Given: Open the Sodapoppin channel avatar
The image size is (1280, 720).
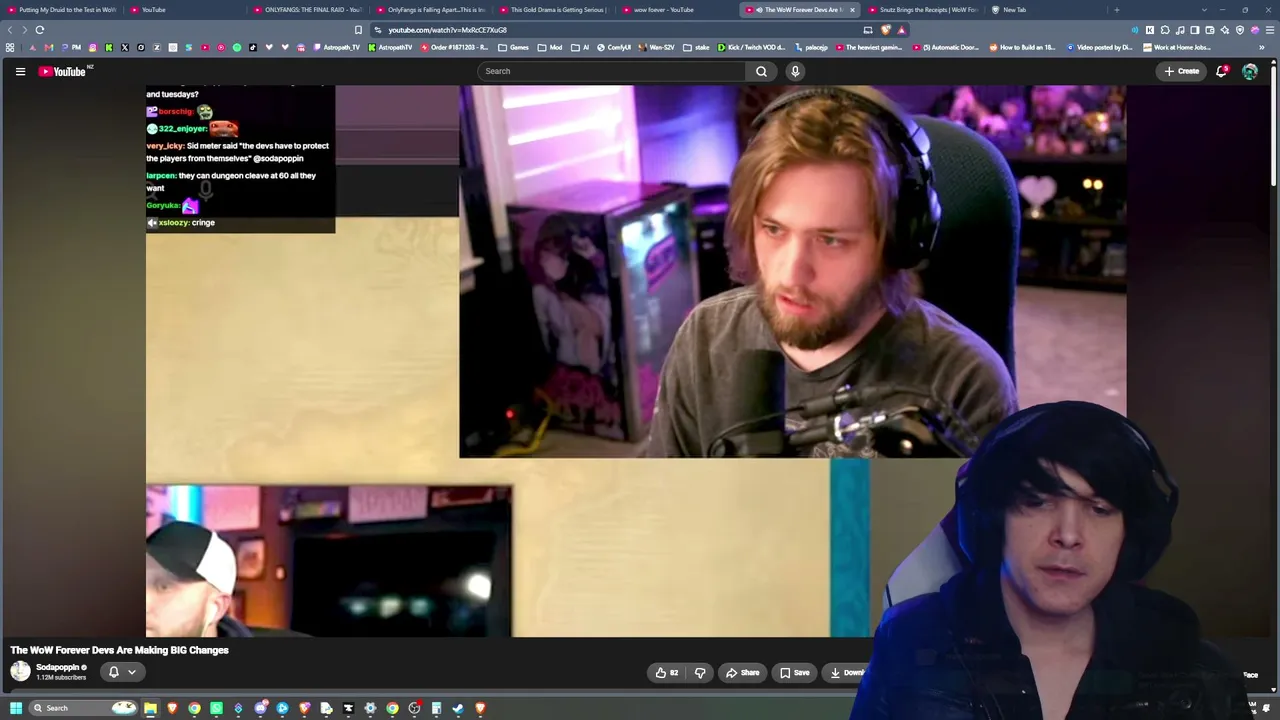Looking at the screenshot, I should coord(20,672).
